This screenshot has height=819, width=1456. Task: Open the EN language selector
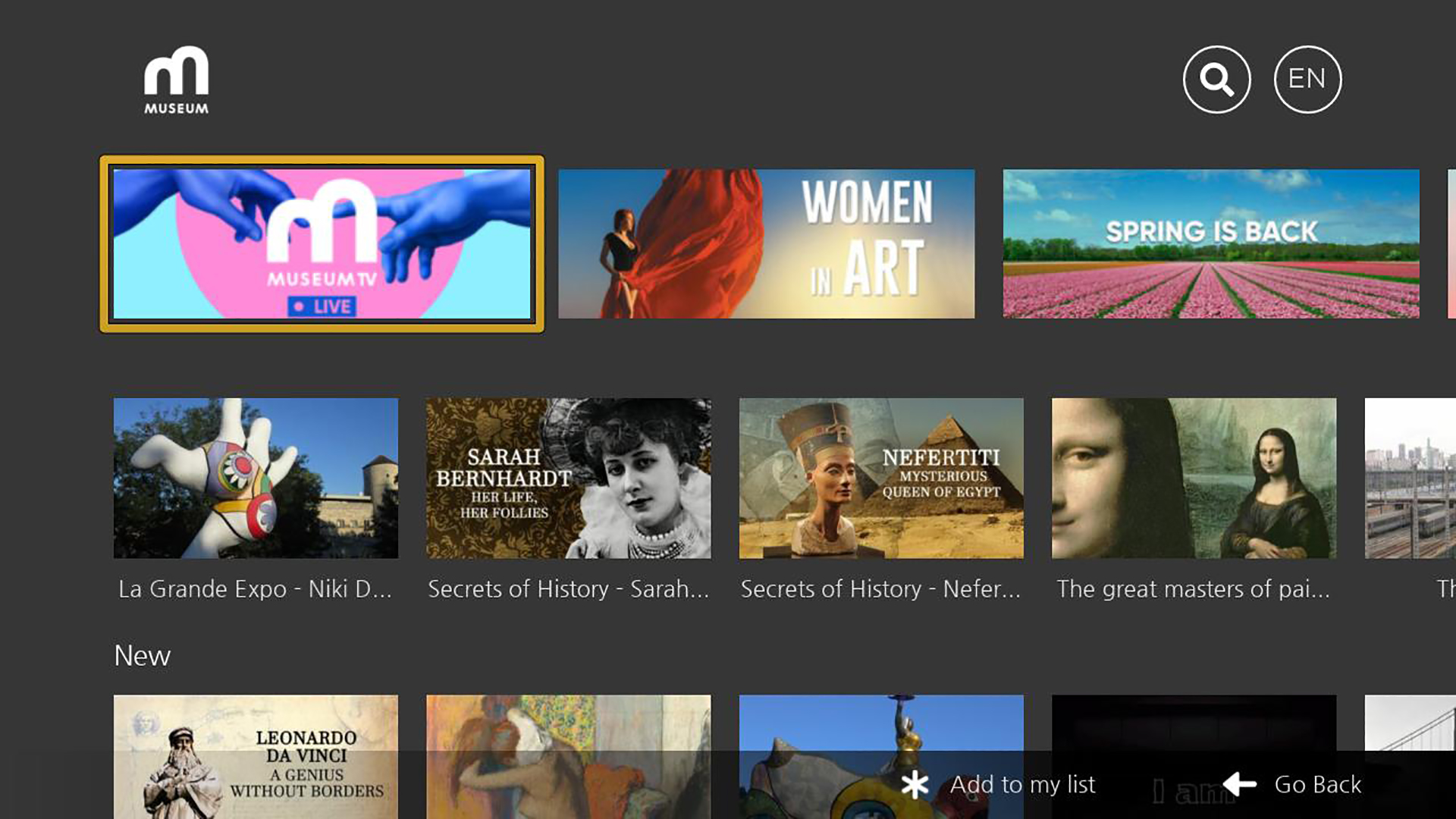coord(1307,78)
